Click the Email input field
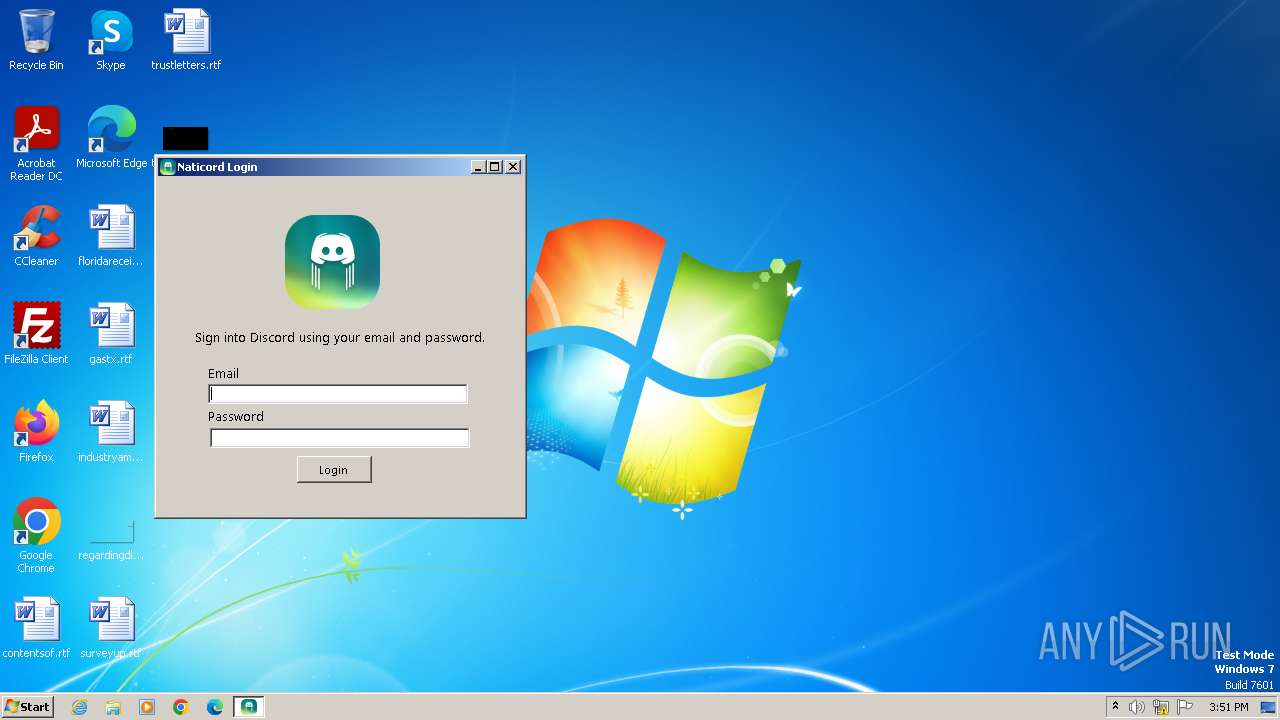The image size is (1280, 720). tap(338, 394)
